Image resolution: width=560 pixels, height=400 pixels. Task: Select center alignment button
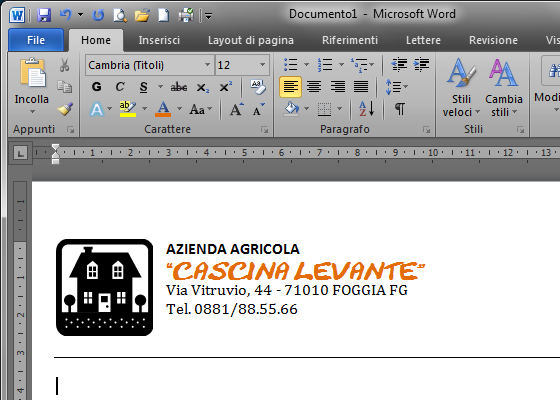coord(314,87)
